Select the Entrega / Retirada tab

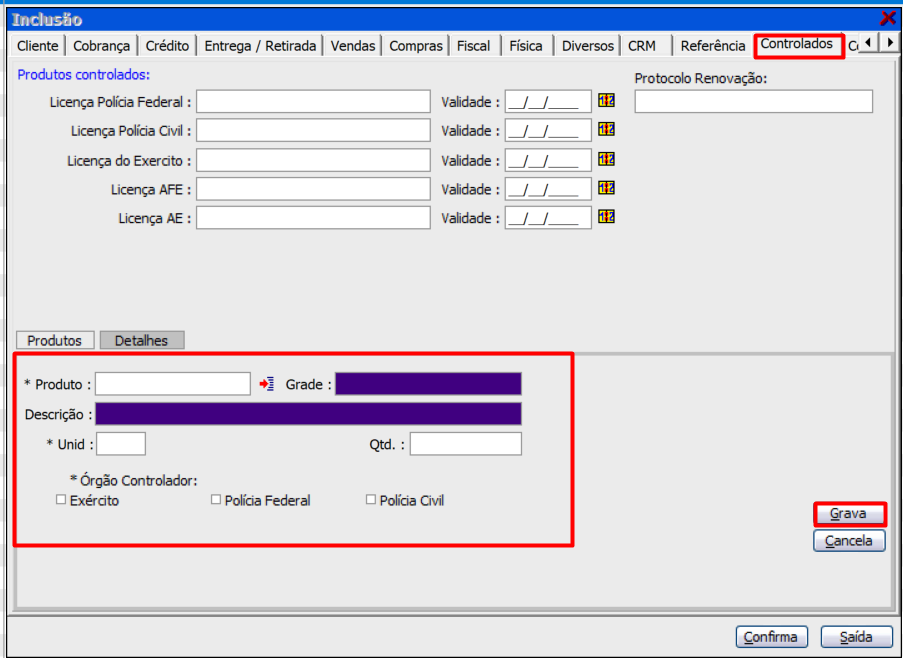pyautogui.click(x=260, y=46)
